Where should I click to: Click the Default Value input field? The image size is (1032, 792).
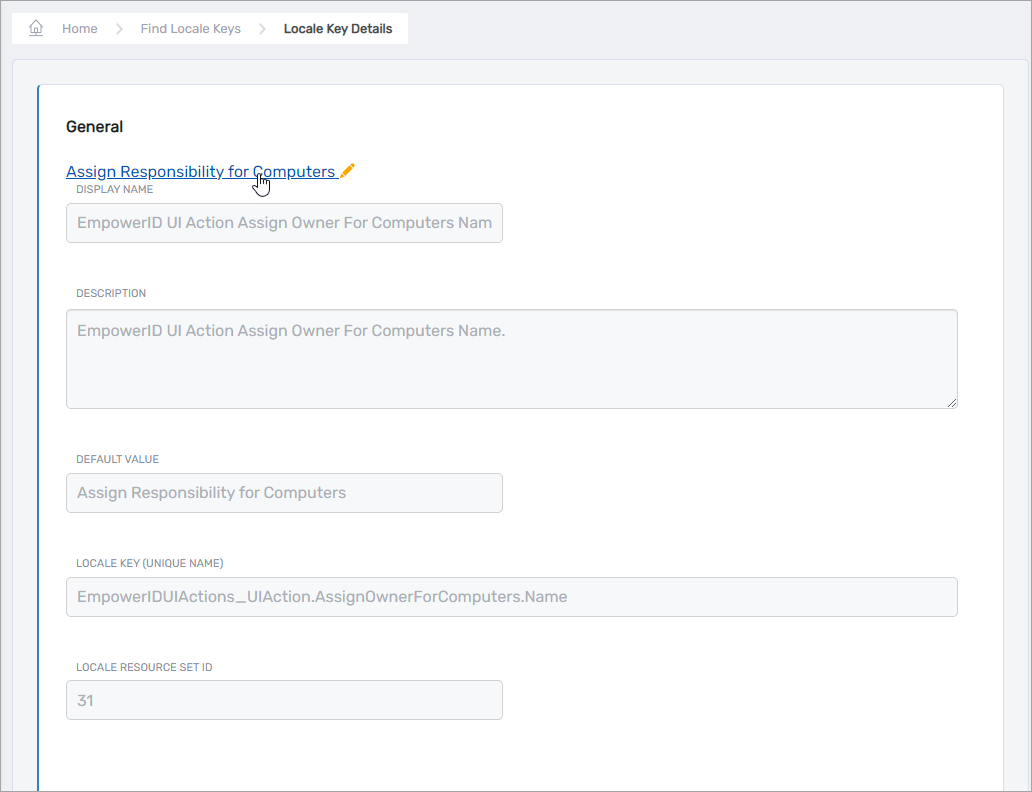pyautogui.click(x=284, y=493)
